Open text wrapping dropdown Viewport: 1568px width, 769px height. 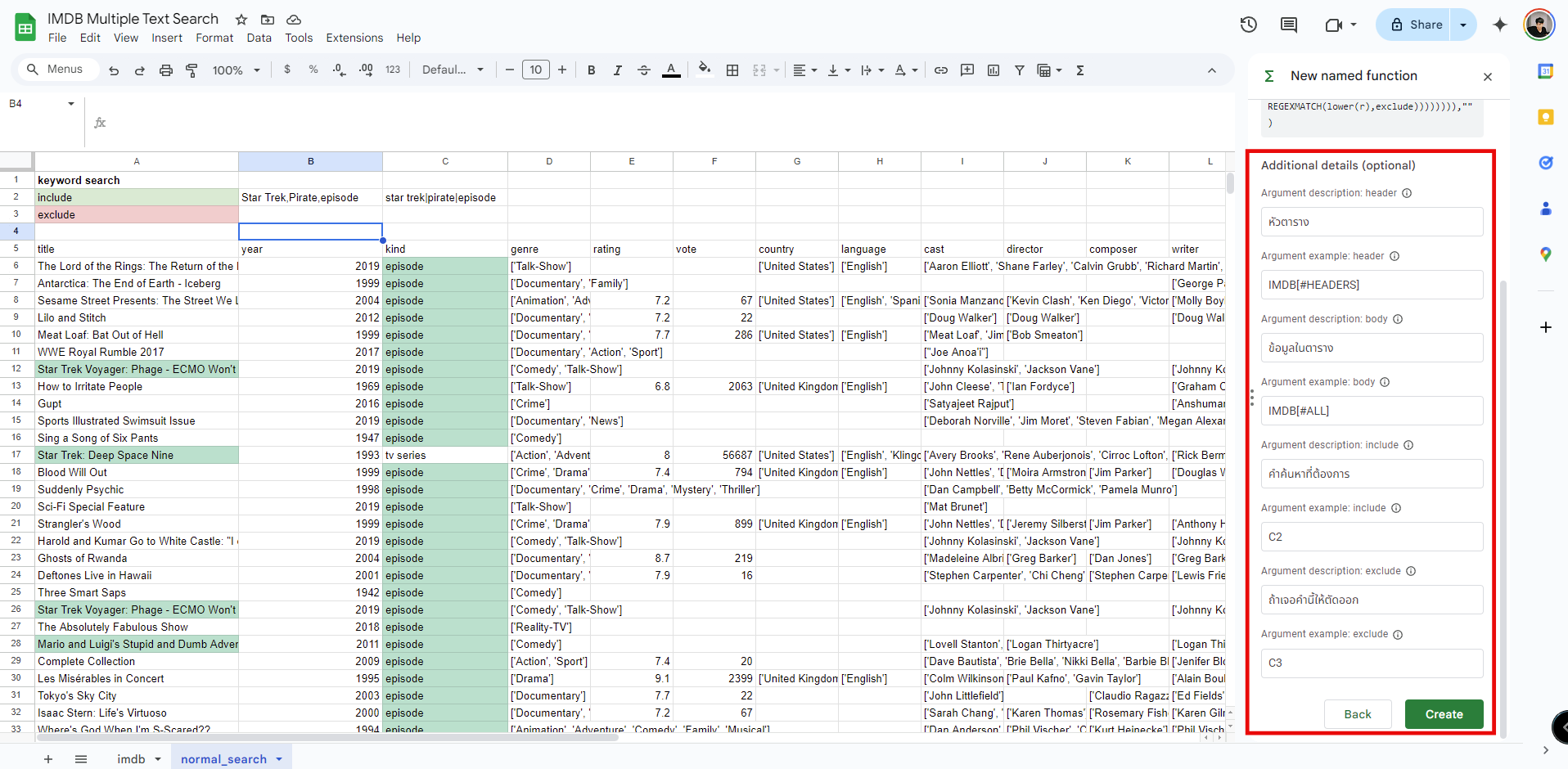click(x=872, y=70)
